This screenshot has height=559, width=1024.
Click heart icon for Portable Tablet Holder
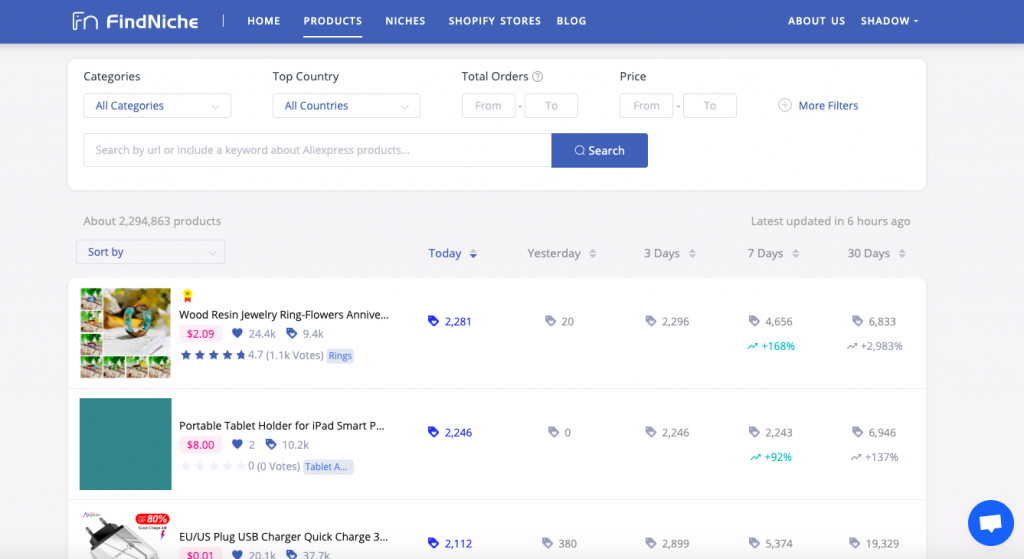(x=237, y=444)
